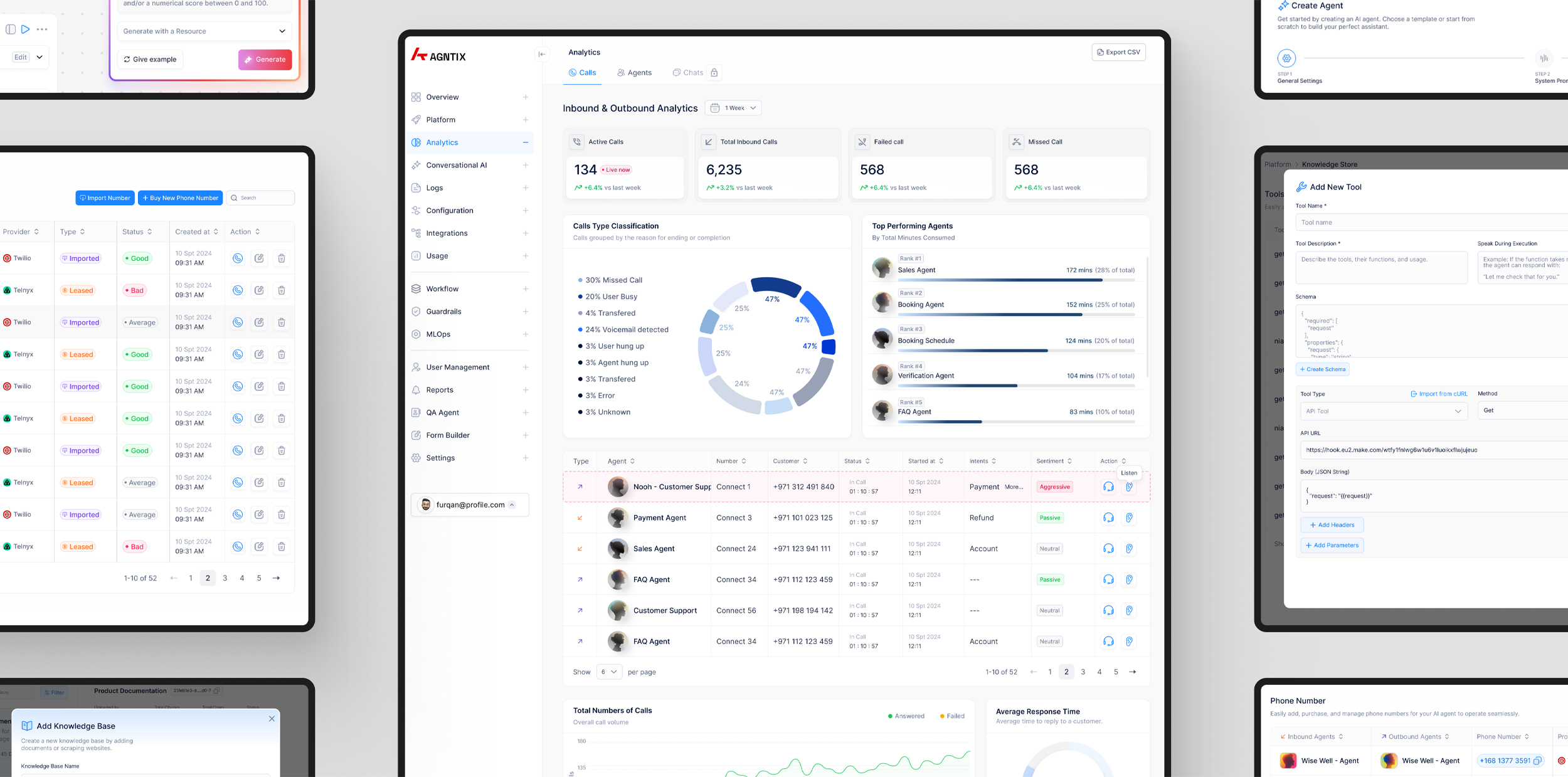Screen dimensions: 1568x777
Task: Click Sales Agent minutes progress bar
Action: tap(1016, 280)
